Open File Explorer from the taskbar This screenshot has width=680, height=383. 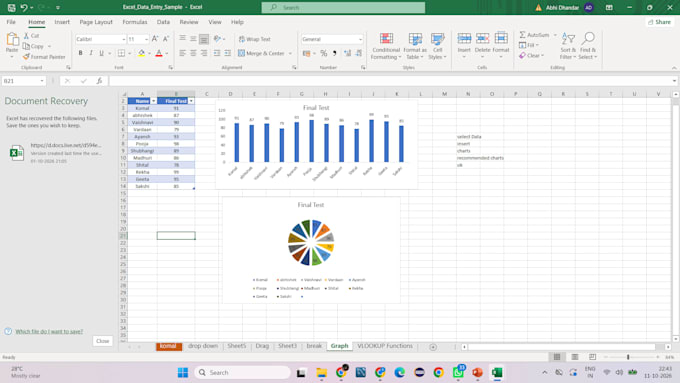coord(321,373)
